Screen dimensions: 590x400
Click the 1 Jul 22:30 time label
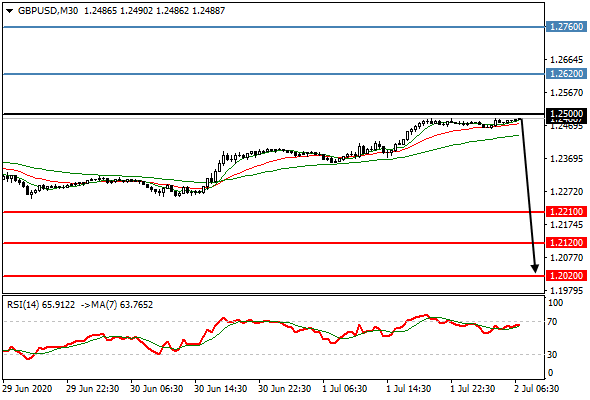coord(473,388)
